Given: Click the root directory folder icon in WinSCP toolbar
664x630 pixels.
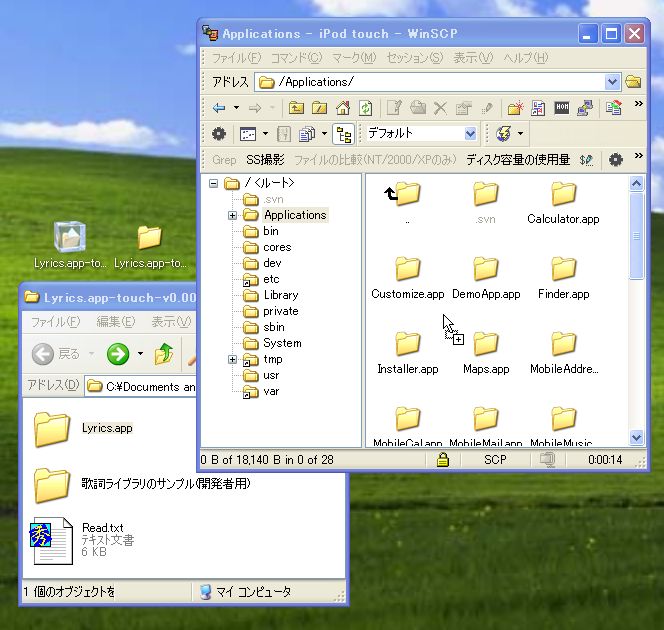Looking at the screenshot, I should tap(319, 108).
